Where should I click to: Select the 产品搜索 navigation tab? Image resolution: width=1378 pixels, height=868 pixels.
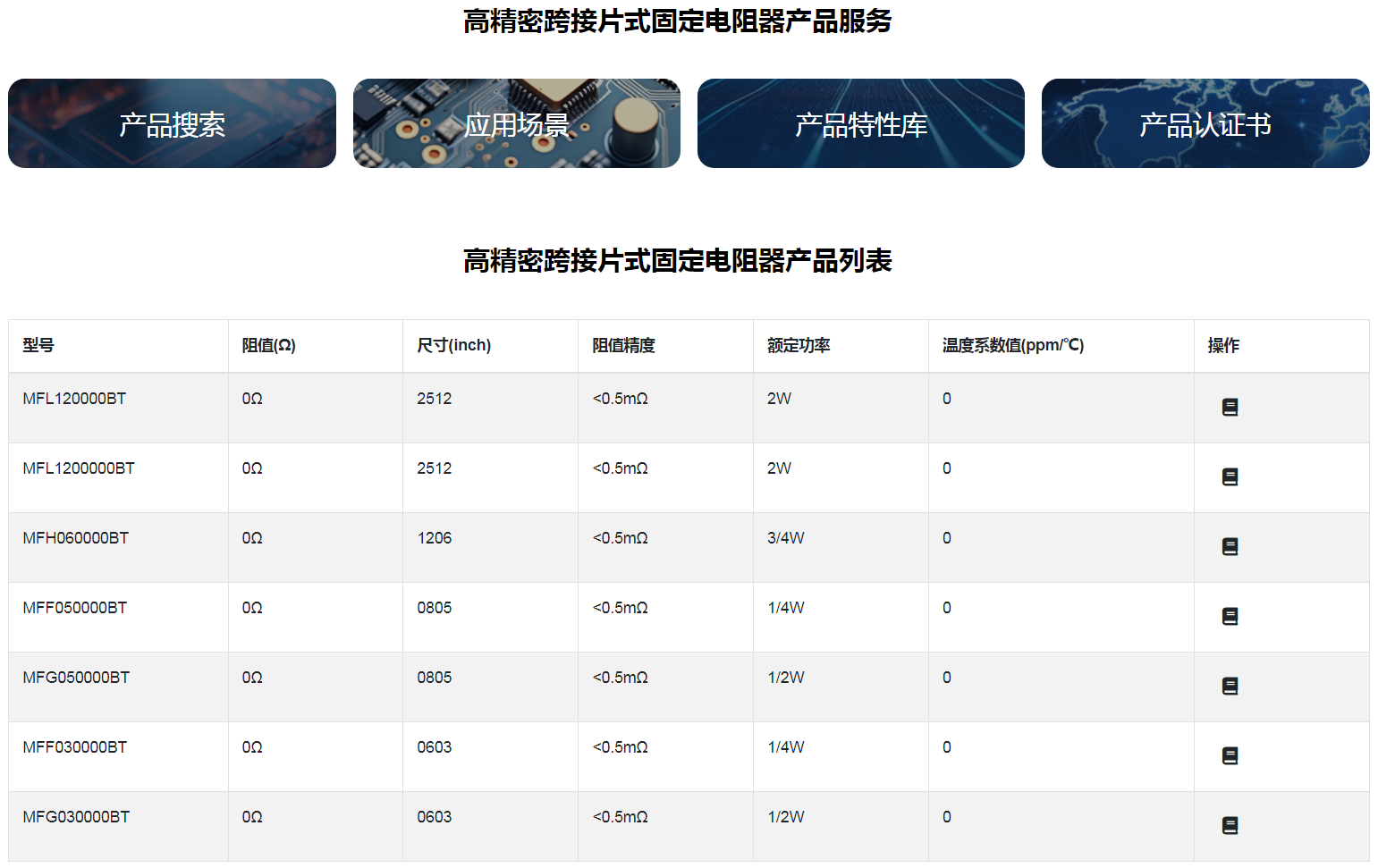[172, 123]
